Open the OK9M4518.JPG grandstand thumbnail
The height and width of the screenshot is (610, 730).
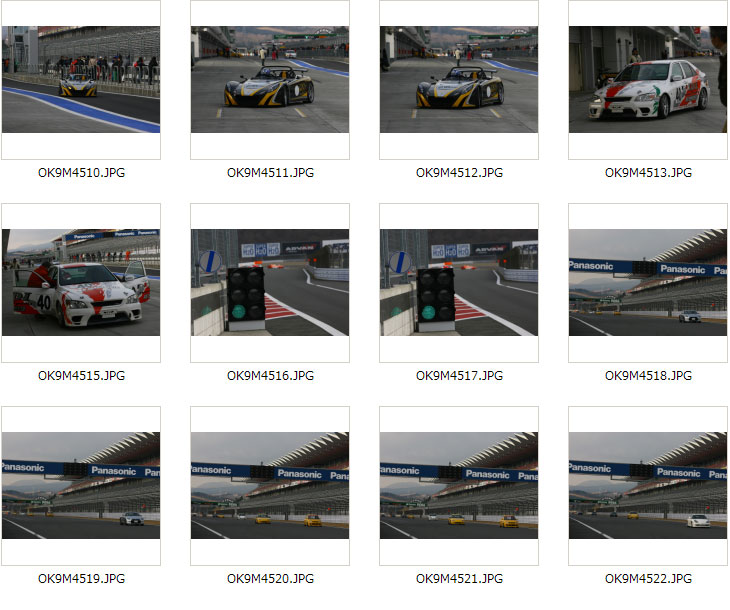pyautogui.click(x=648, y=283)
